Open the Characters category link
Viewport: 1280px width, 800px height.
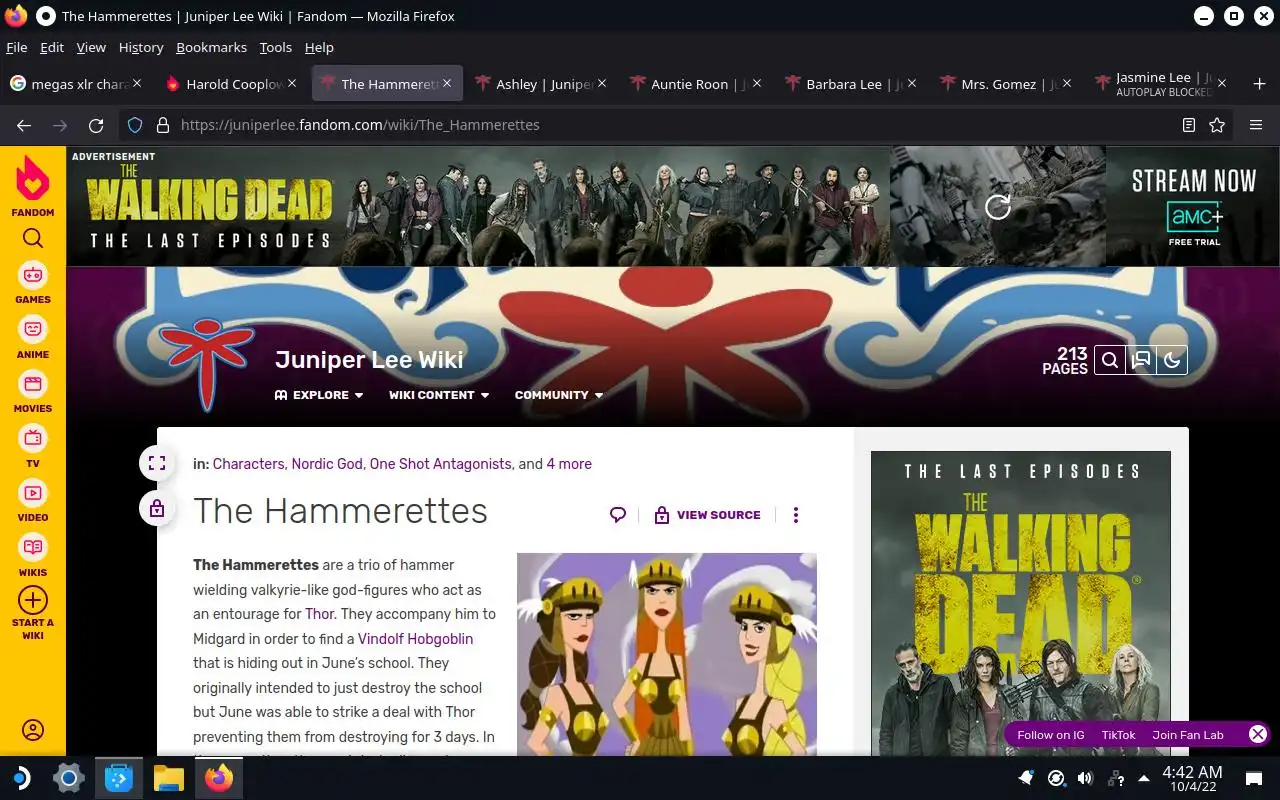click(250, 464)
